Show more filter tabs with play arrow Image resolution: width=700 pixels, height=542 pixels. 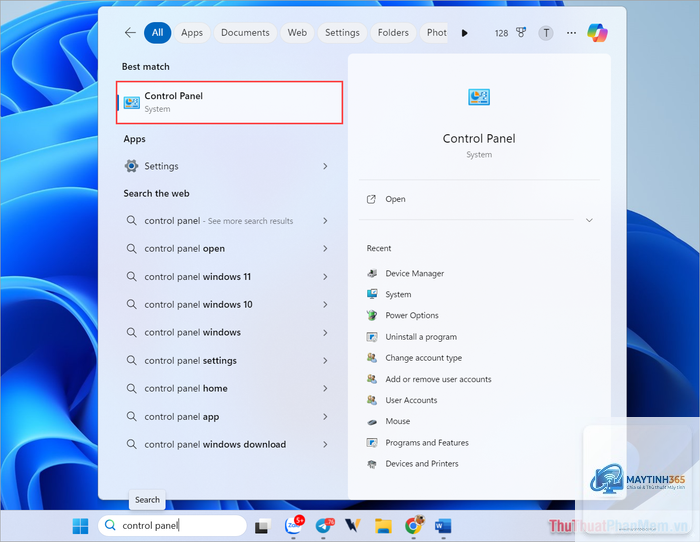click(x=464, y=33)
